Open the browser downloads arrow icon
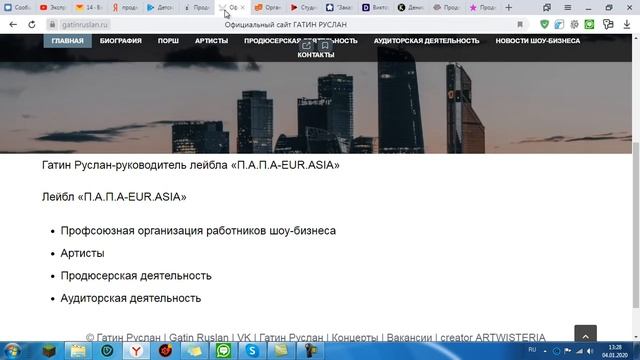 click(x=627, y=24)
